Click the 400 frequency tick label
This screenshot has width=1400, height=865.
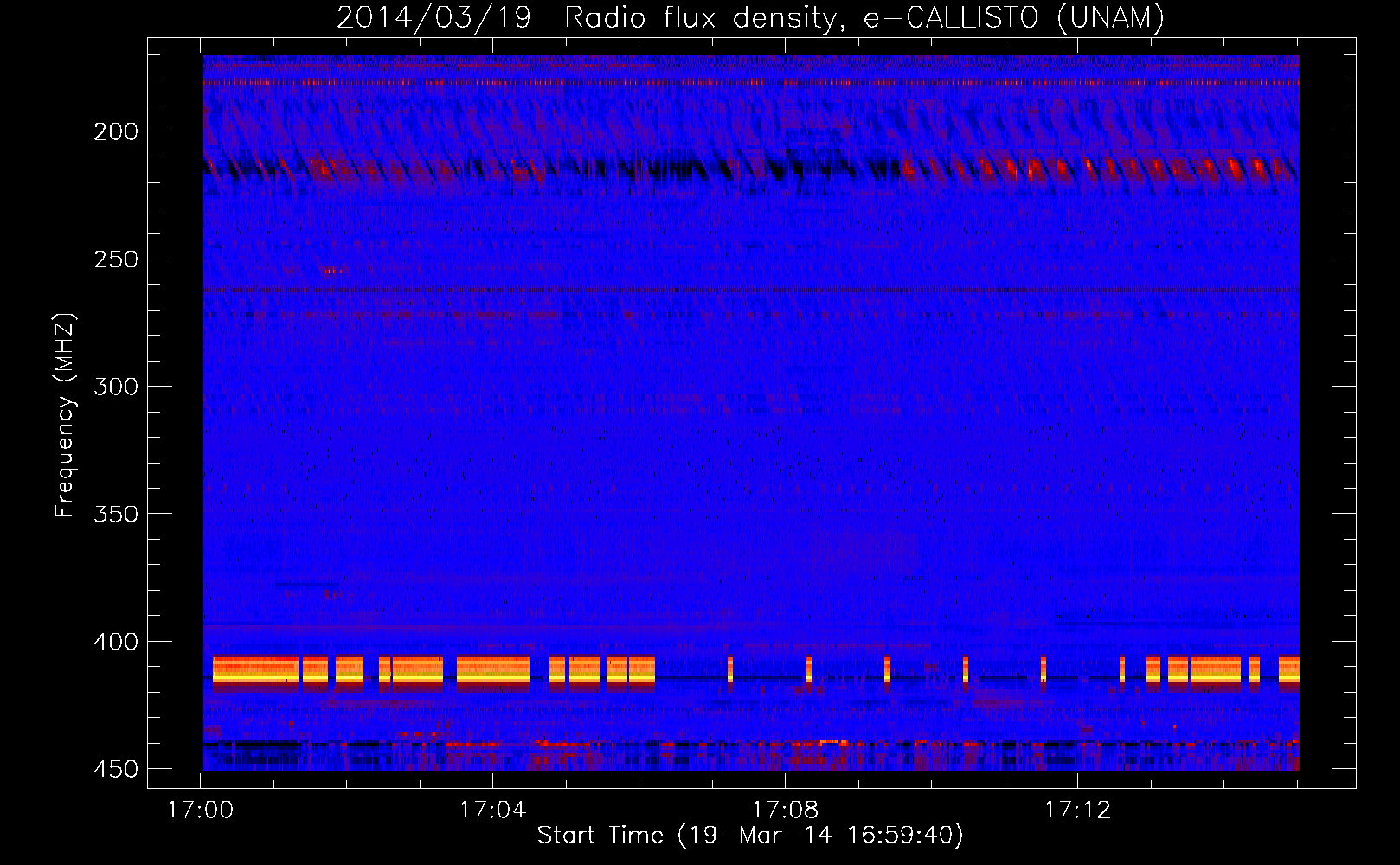(116, 642)
